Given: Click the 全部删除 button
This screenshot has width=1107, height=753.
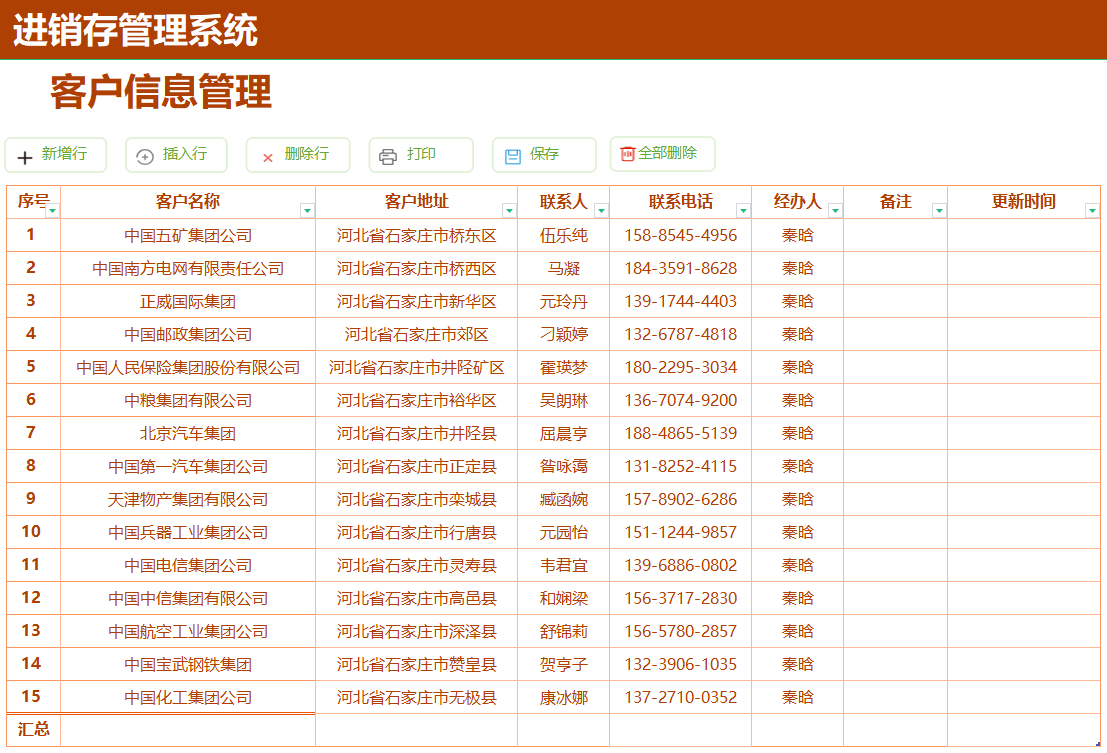Looking at the screenshot, I should (x=662, y=153).
